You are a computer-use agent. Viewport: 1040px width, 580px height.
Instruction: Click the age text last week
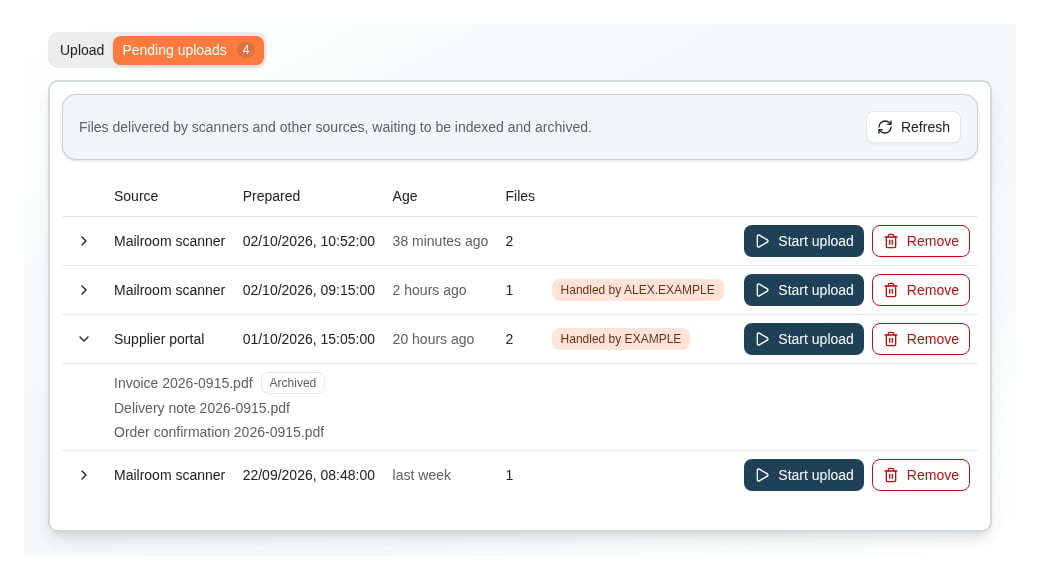(x=422, y=476)
